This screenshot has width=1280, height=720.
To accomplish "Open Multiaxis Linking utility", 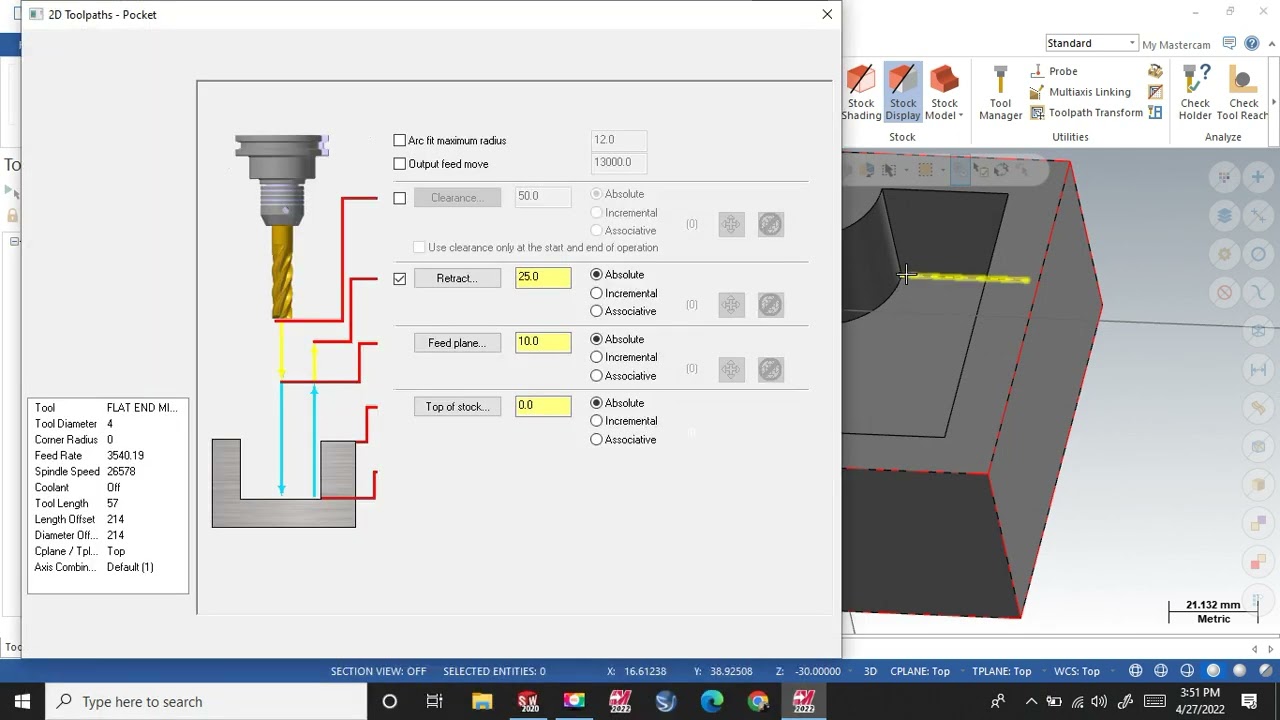I will (1080, 92).
